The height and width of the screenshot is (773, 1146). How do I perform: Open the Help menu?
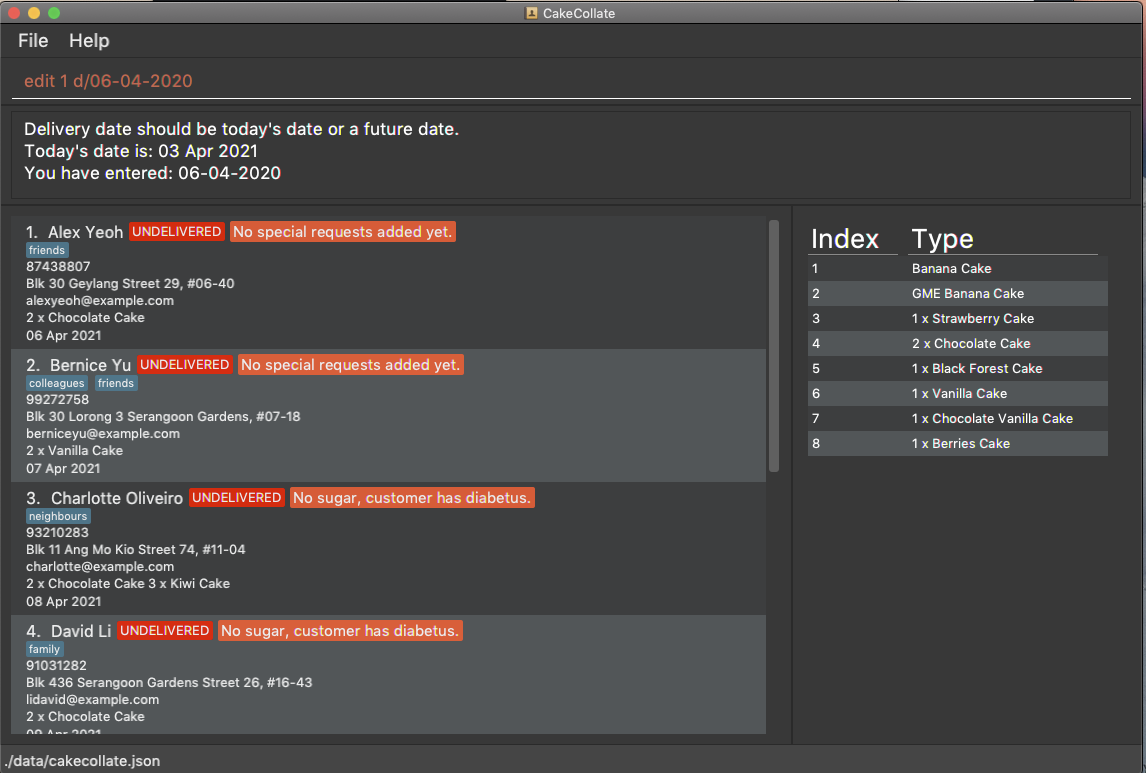coord(89,41)
